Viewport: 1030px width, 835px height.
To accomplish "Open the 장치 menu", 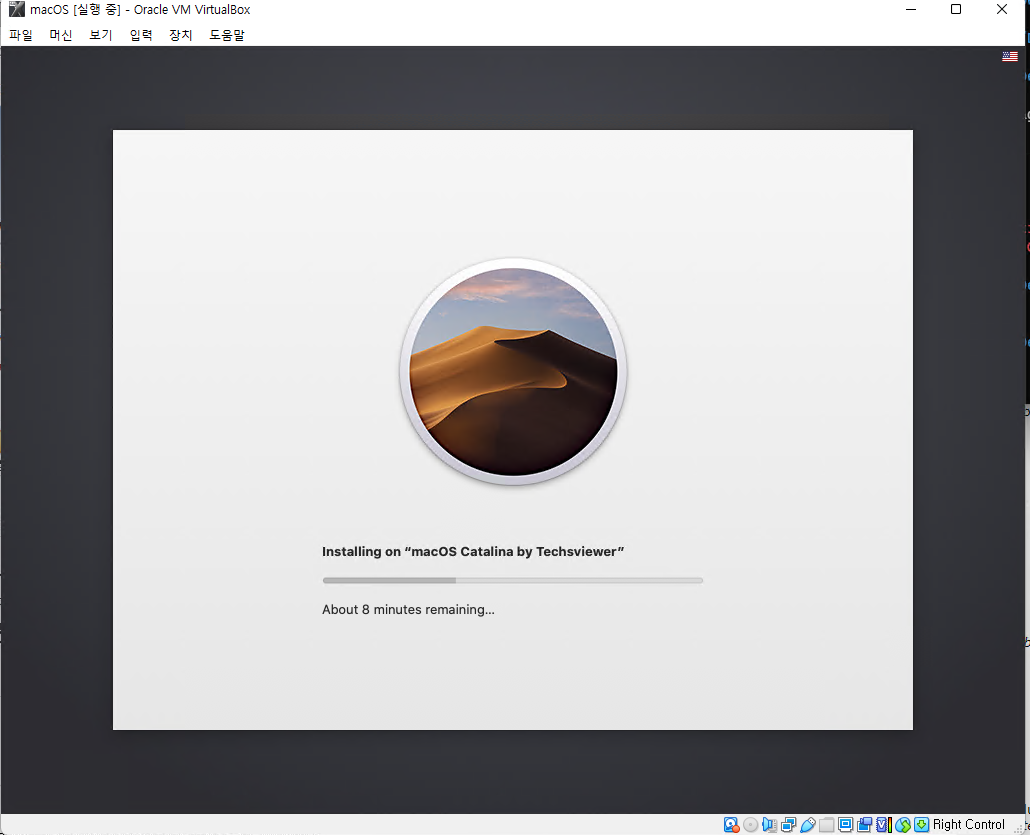I will 180,35.
